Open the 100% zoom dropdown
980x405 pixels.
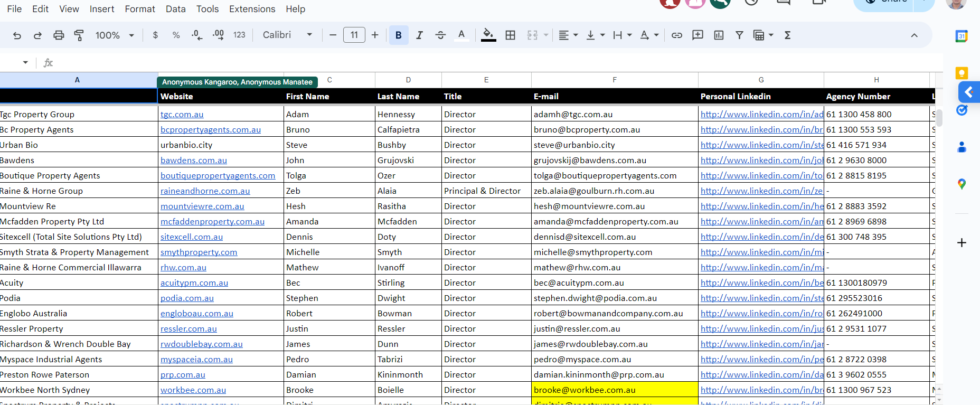coord(113,35)
